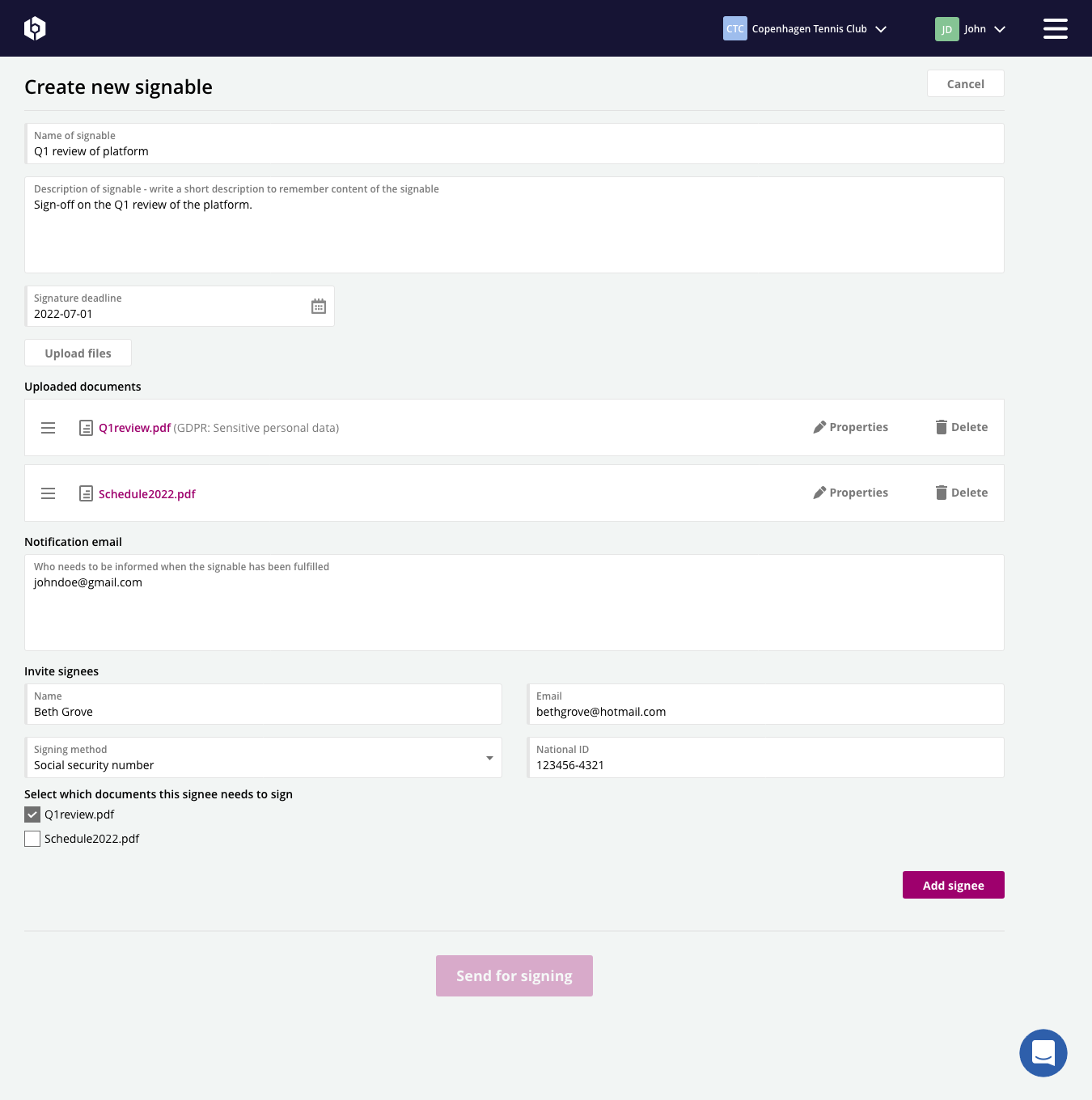
Task: Edit properties of Schedule2022.pdf
Action: [x=850, y=493]
